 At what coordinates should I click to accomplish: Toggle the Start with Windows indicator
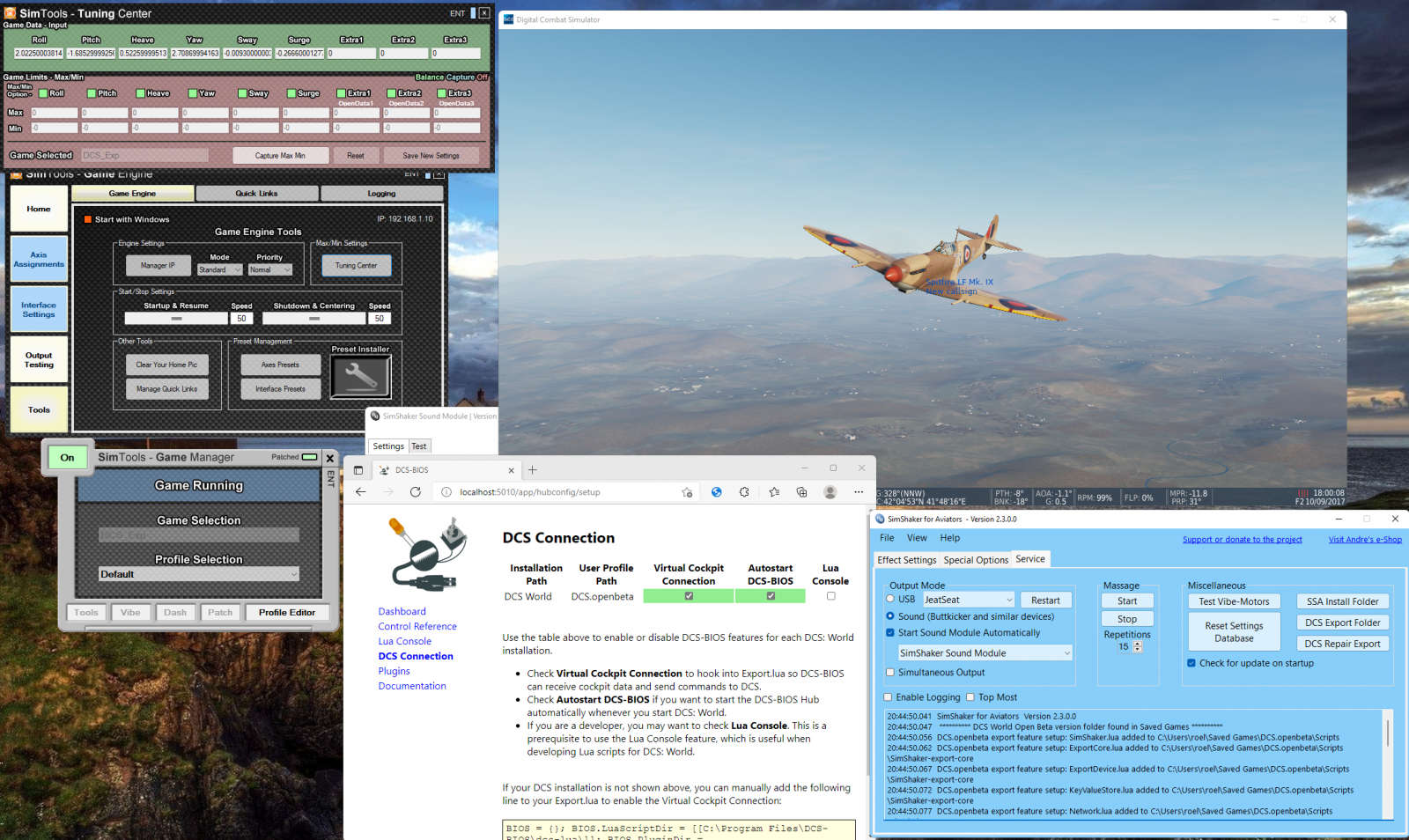click(88, 219)
